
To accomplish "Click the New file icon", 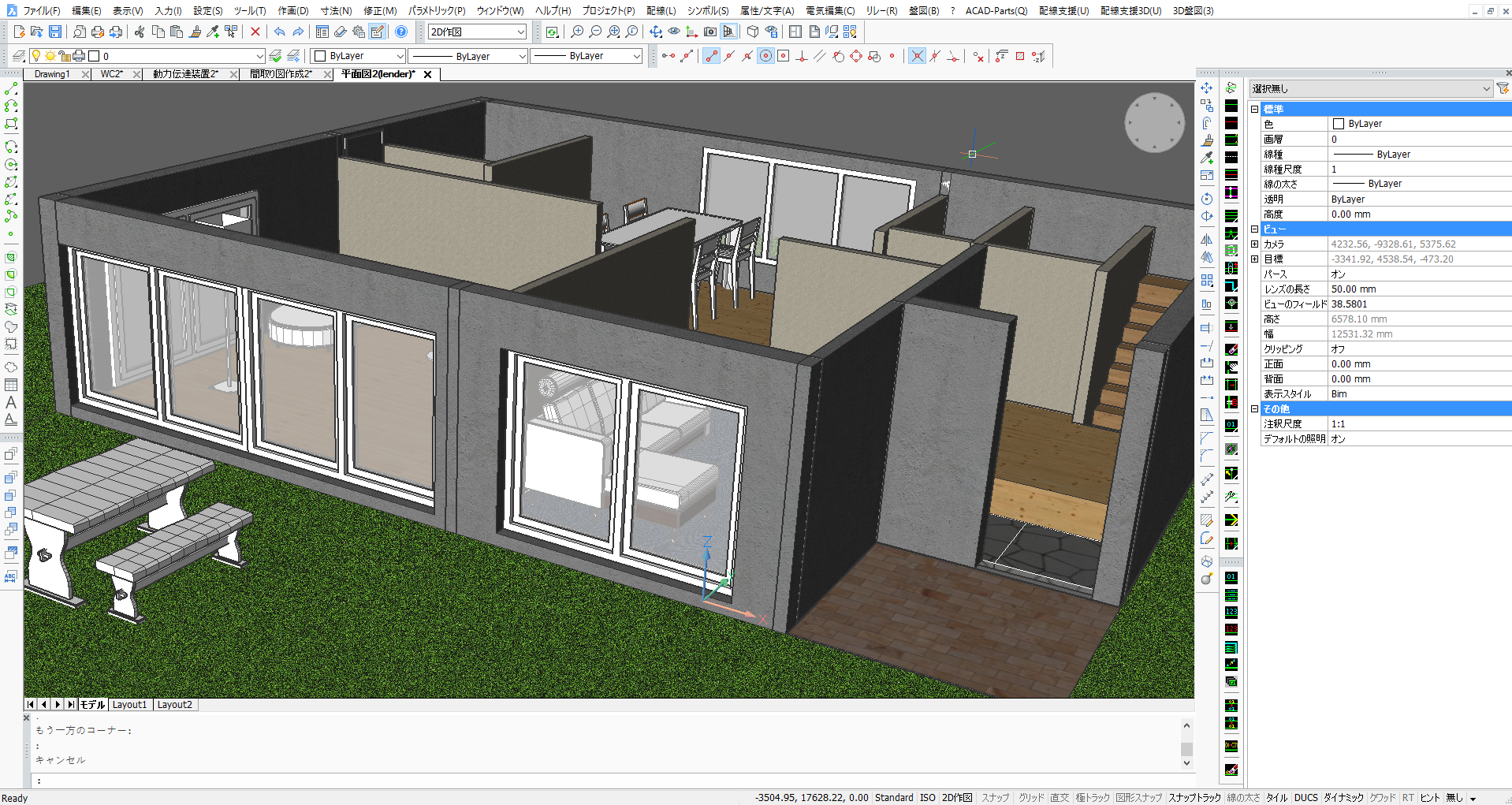I will (20, 32).
